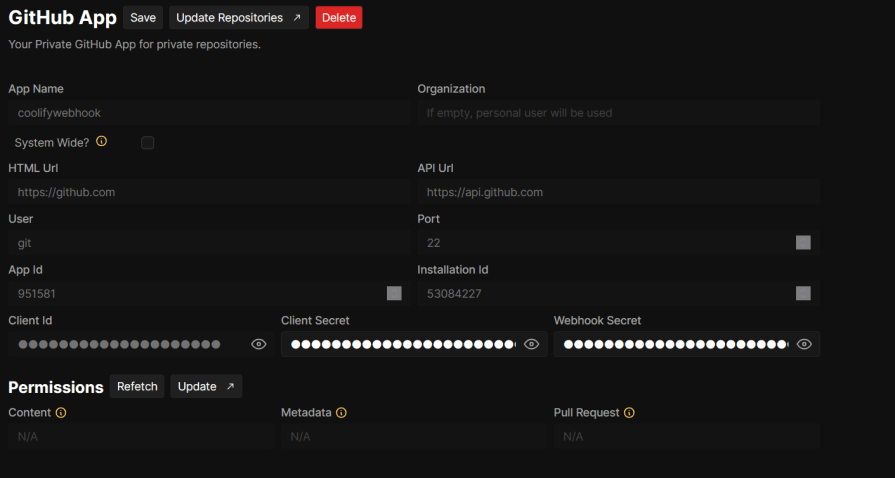Open the permissions Update link
This screenshot has height=478, width=895.
(206, 387)
